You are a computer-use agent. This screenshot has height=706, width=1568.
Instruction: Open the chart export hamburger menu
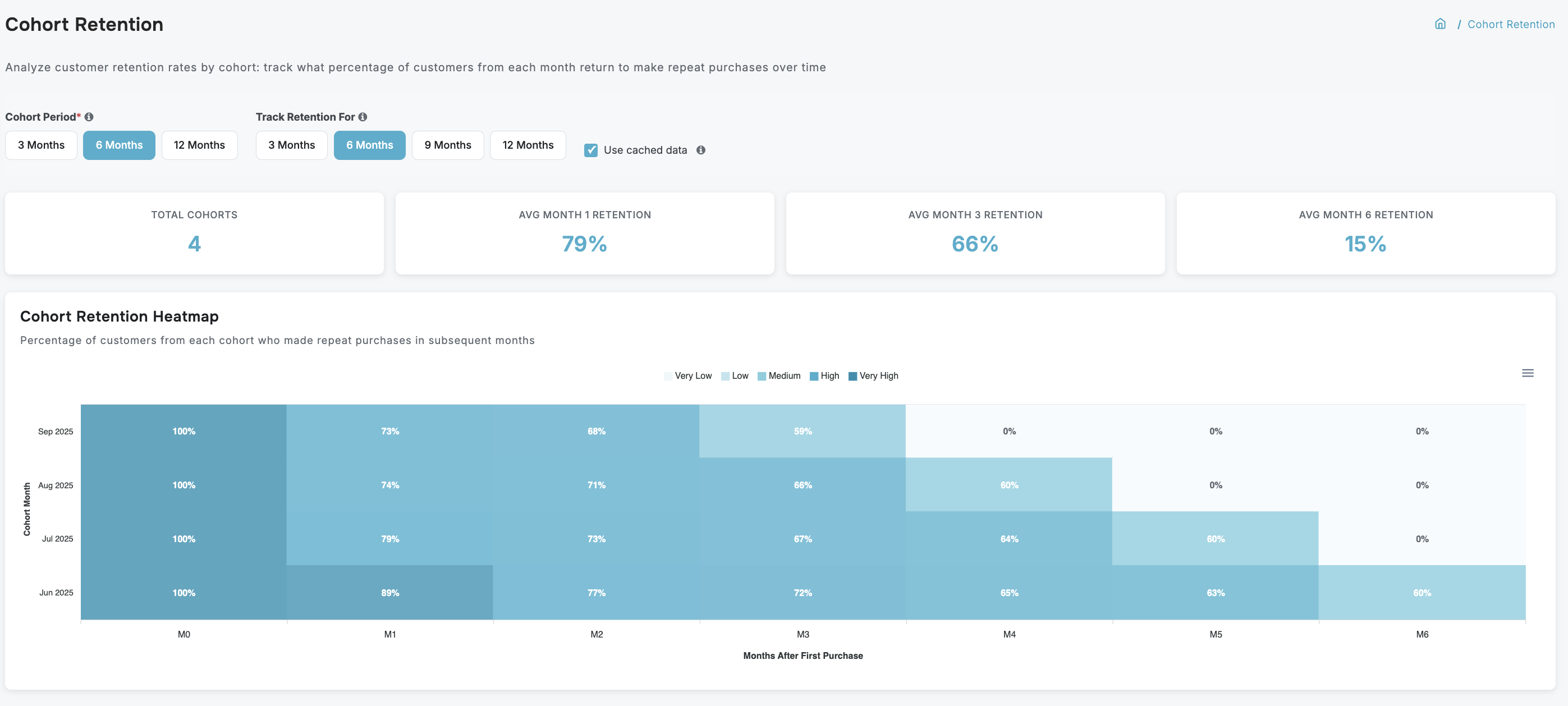[1528, 373]
